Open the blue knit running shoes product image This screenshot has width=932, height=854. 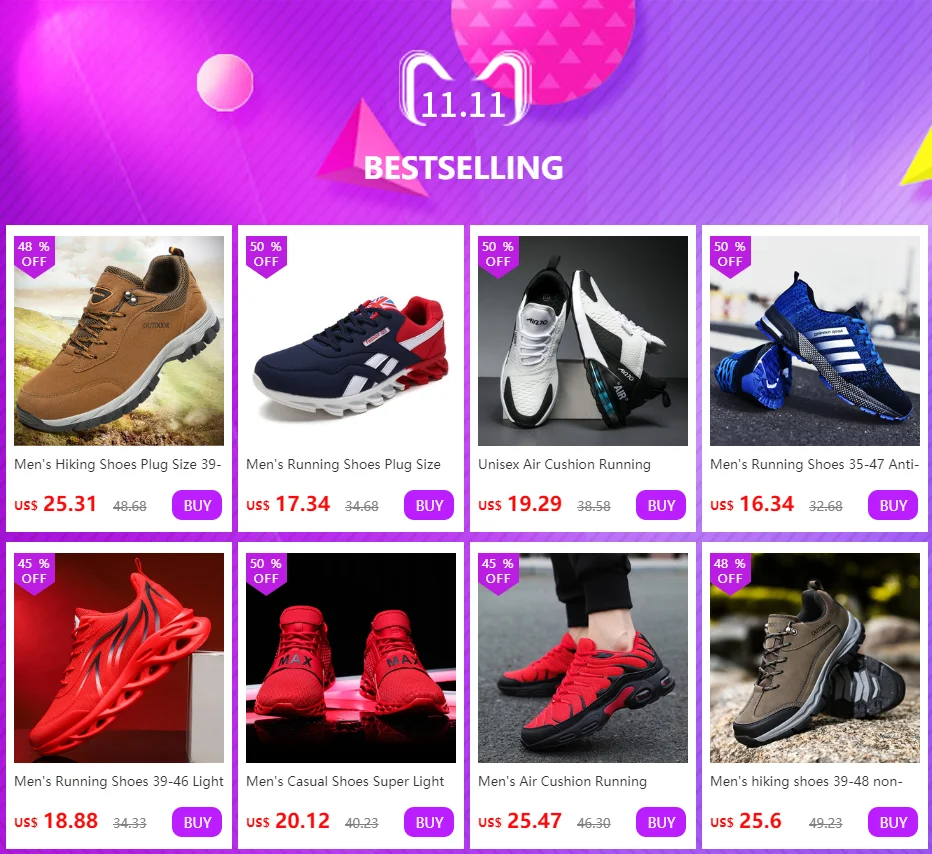point(815,341)
